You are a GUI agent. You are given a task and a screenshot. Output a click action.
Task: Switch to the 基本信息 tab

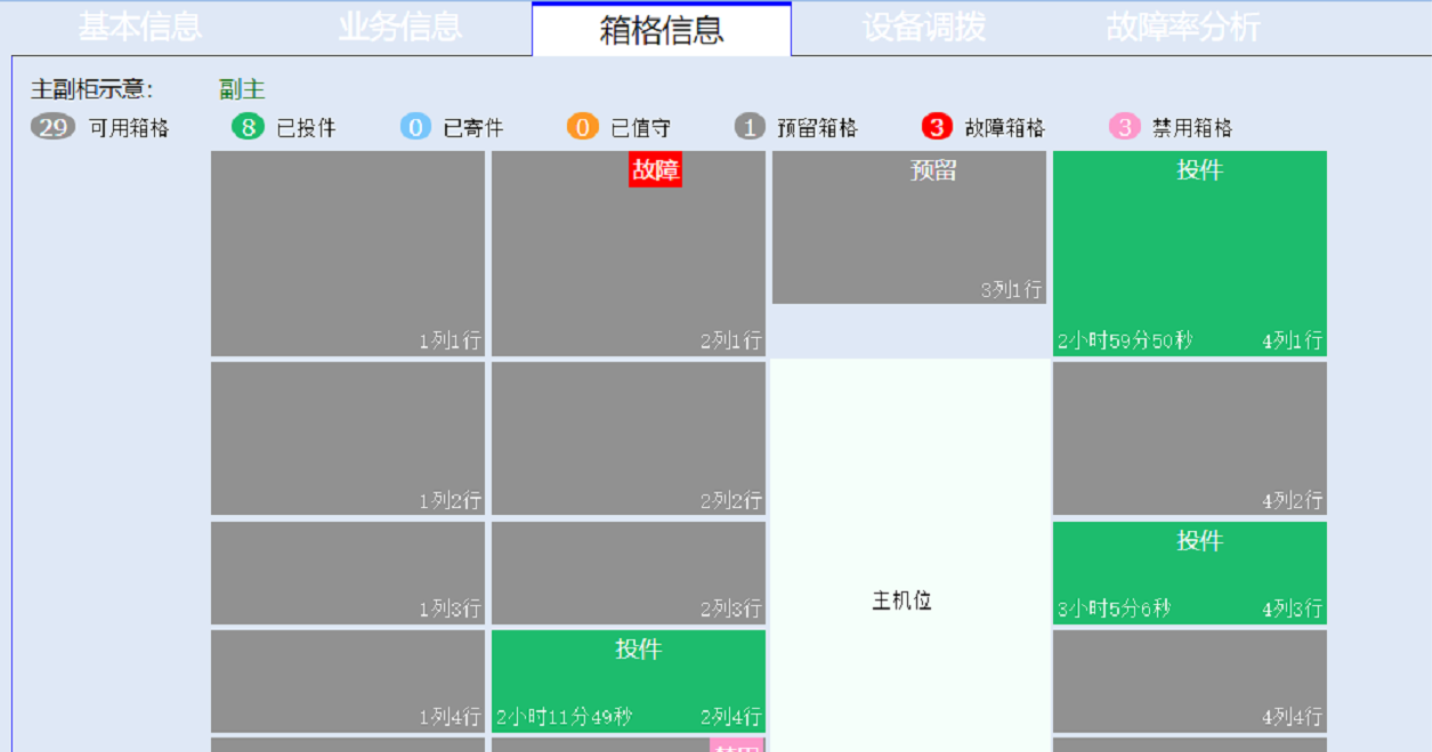(x=140, y=28)
